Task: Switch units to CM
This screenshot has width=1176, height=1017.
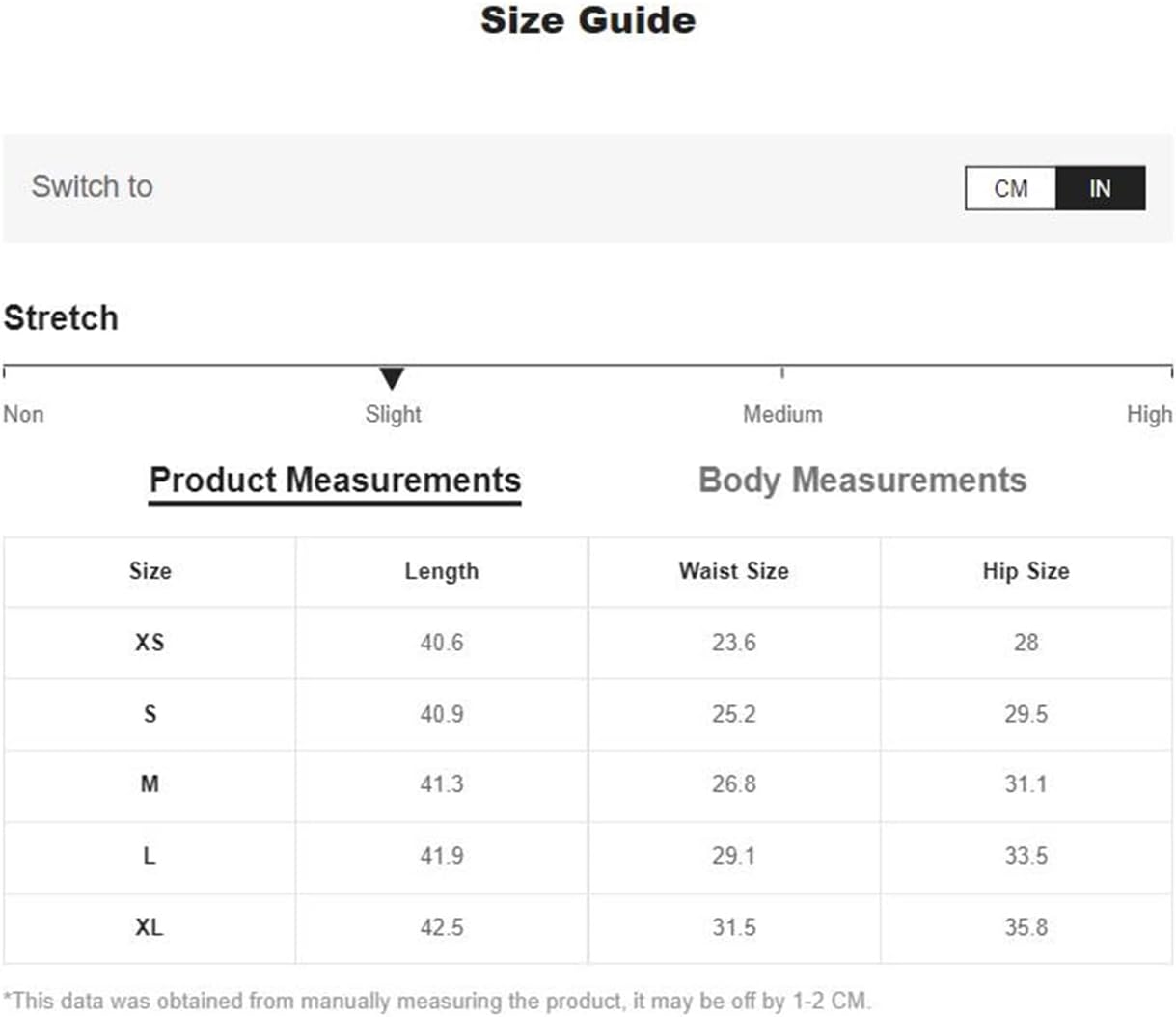Action: [x=1011, y=188]
